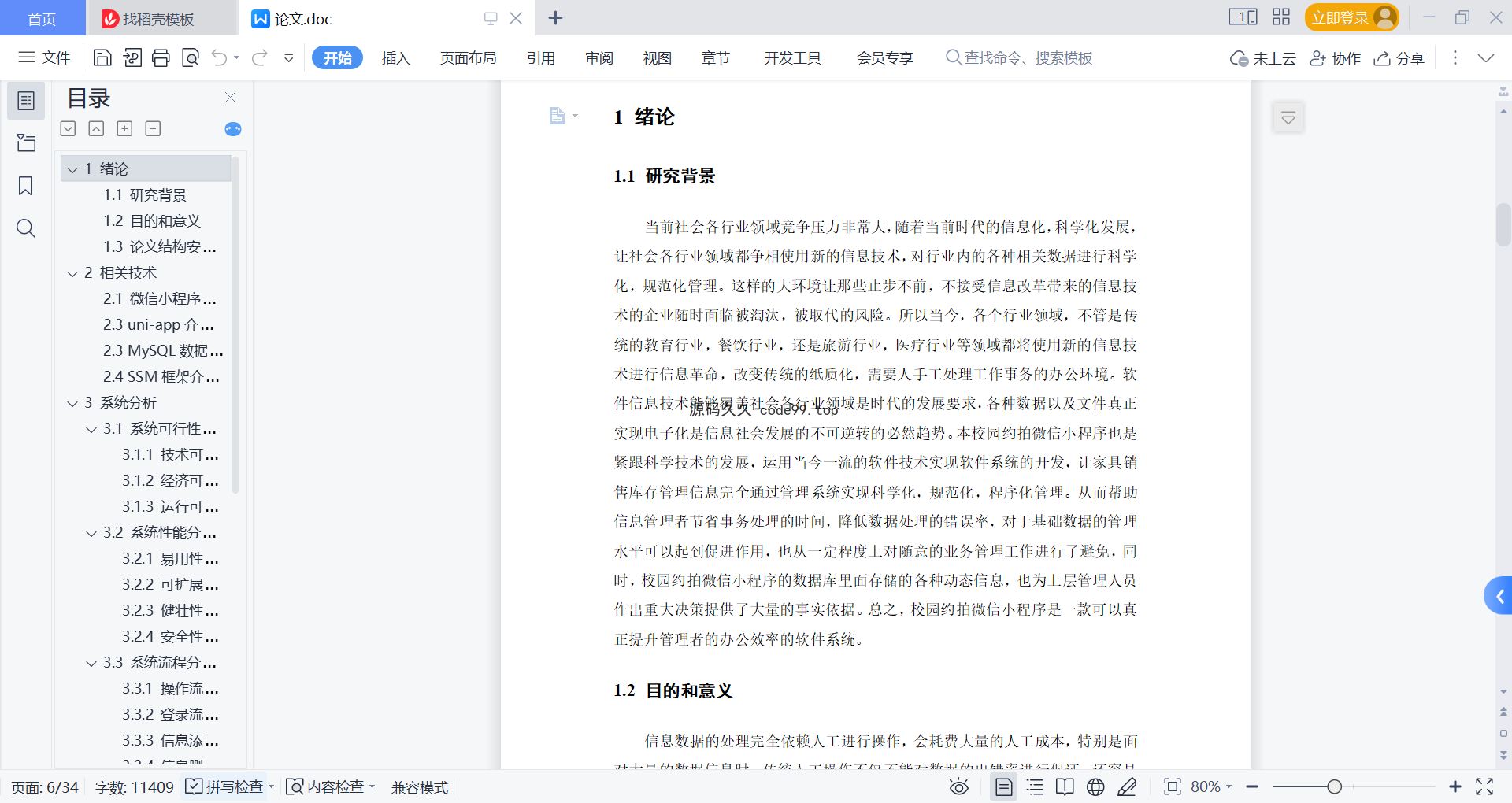Select the 开始 ribbon tab
The width and height of the screenshot is (1512, 803).
point(337,57)
